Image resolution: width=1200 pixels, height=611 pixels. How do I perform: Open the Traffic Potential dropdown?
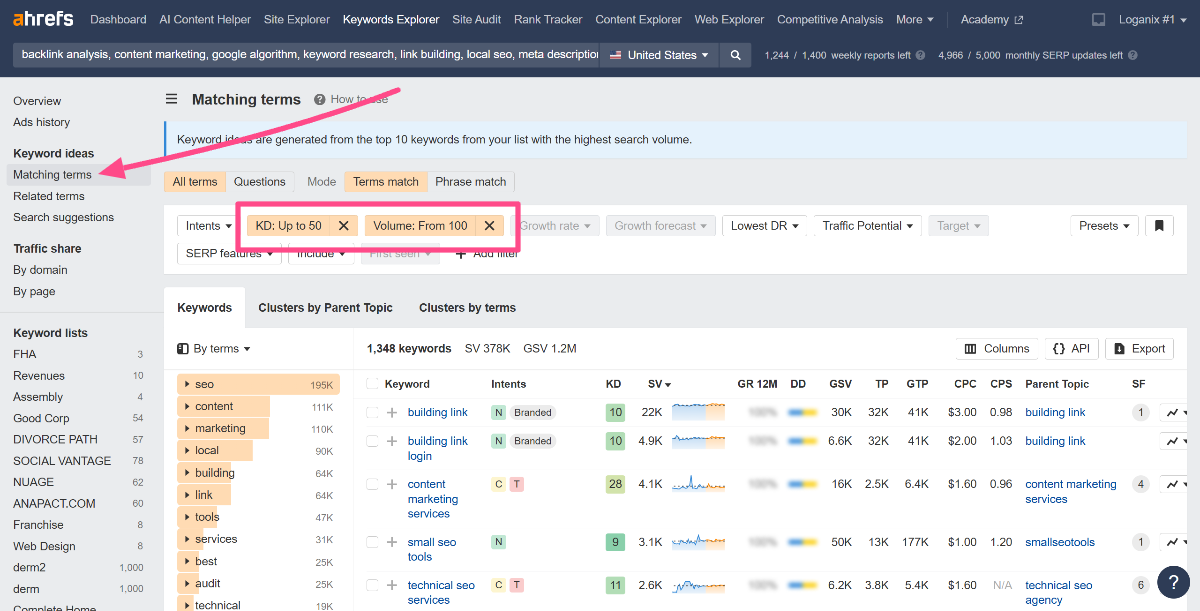tap(868, 226)
